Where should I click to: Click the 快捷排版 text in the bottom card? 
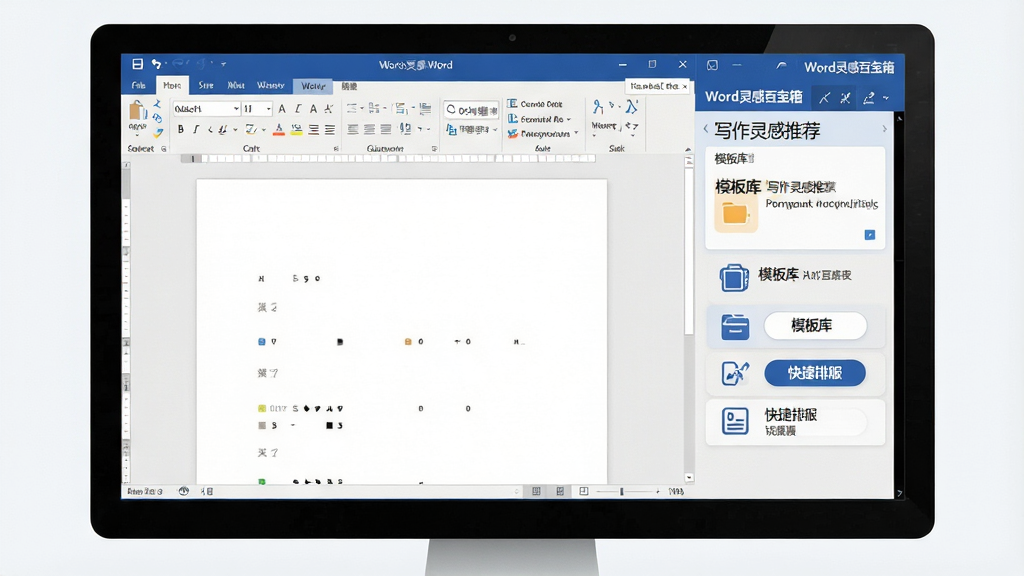[791, 415]
